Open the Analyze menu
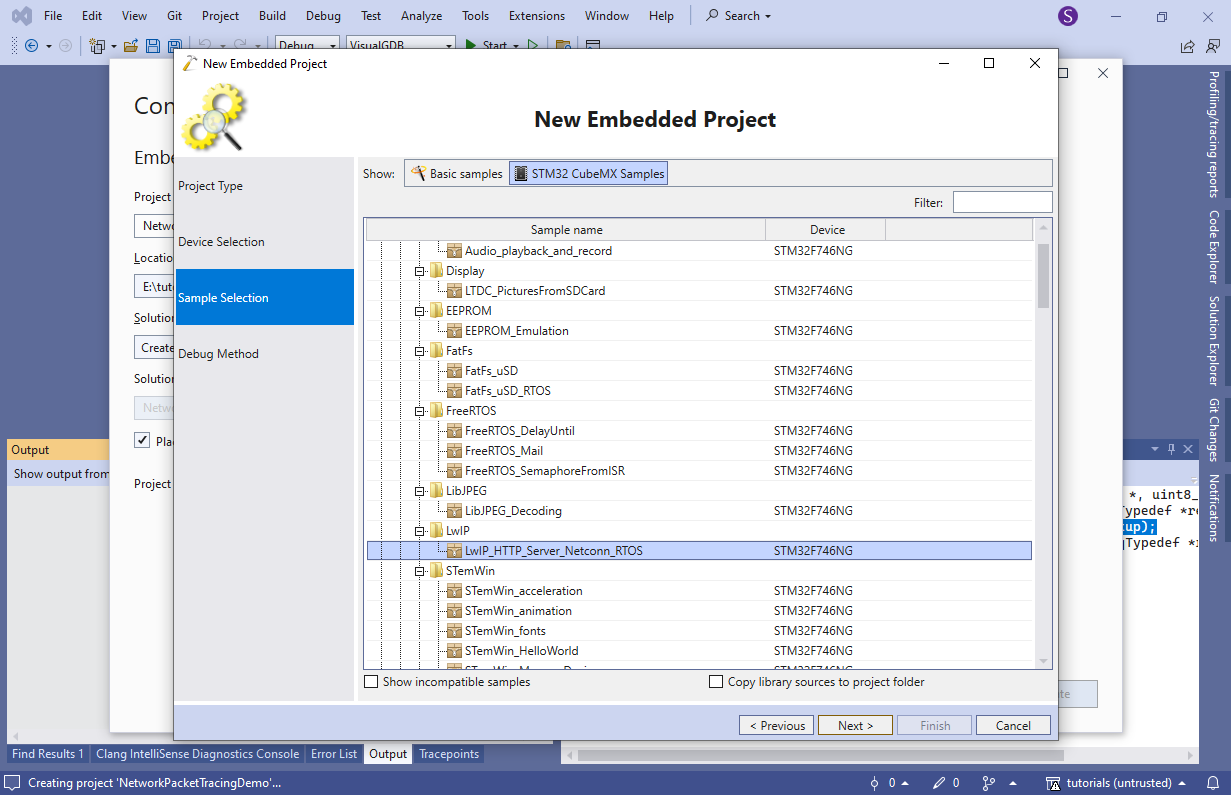This screenshot has height=795, width=1231. pyautogui.click(x=421, y=16)
